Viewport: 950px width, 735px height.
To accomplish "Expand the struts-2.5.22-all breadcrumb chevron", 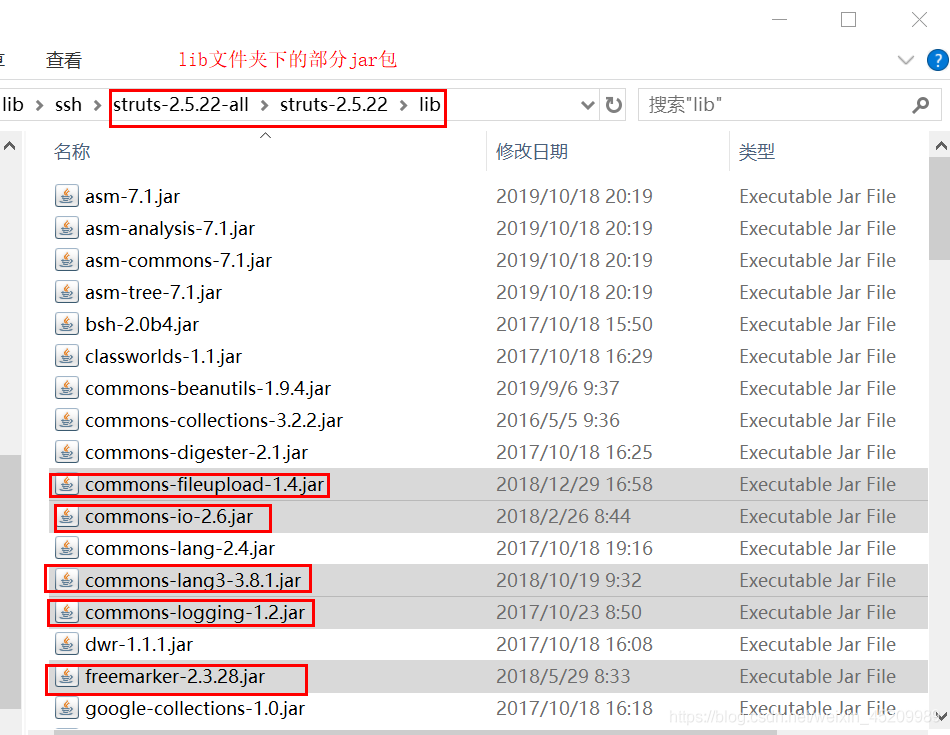I will (265, 104).
